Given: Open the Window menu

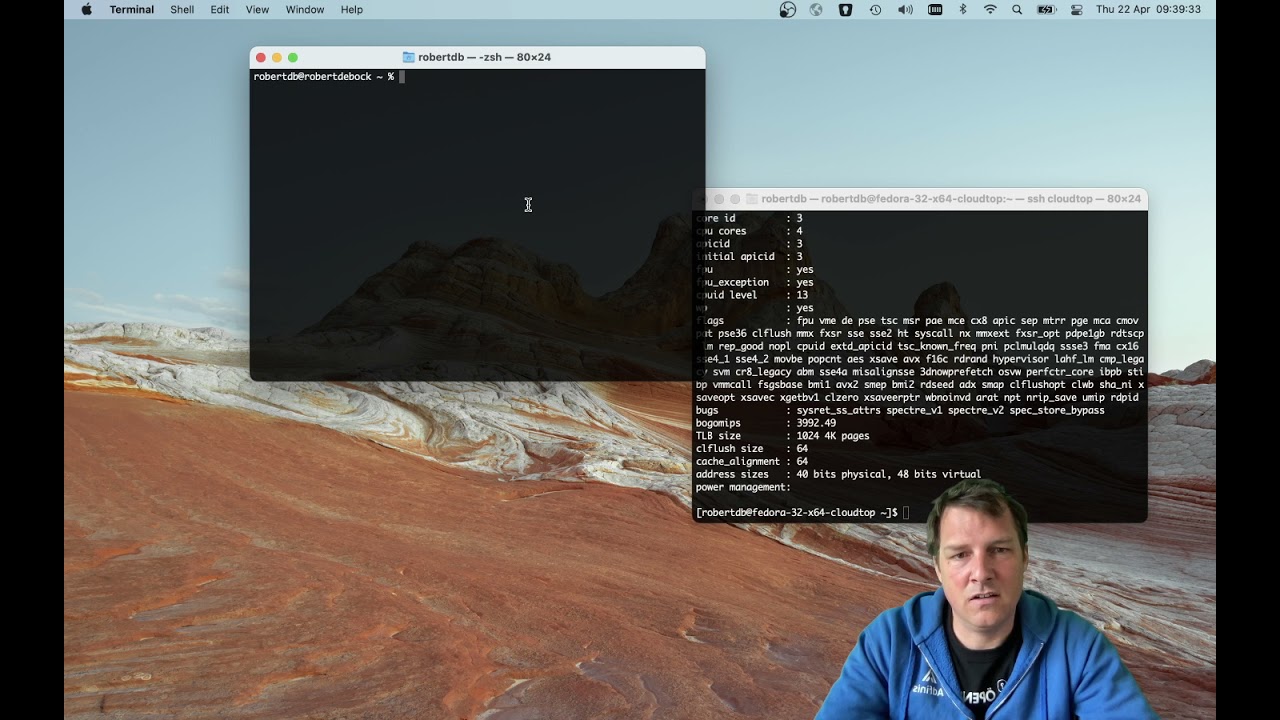Looking at the screenshot, I should pos(305,9).
